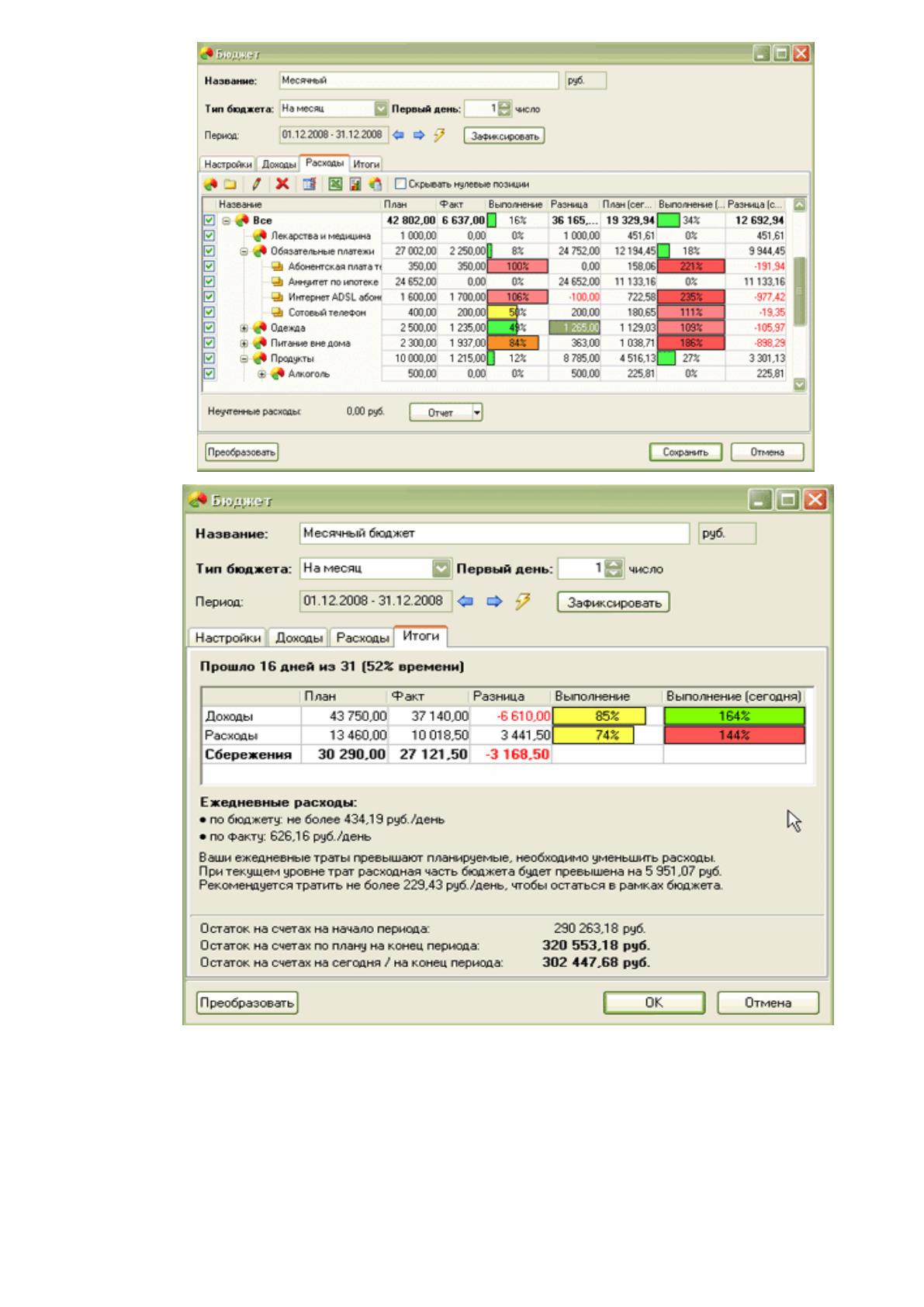Image resolution: width=924 pixels, height=1307 pixels.
Task: Click the expenses table vertical scrollbar thumb
Action: (800, 292)
